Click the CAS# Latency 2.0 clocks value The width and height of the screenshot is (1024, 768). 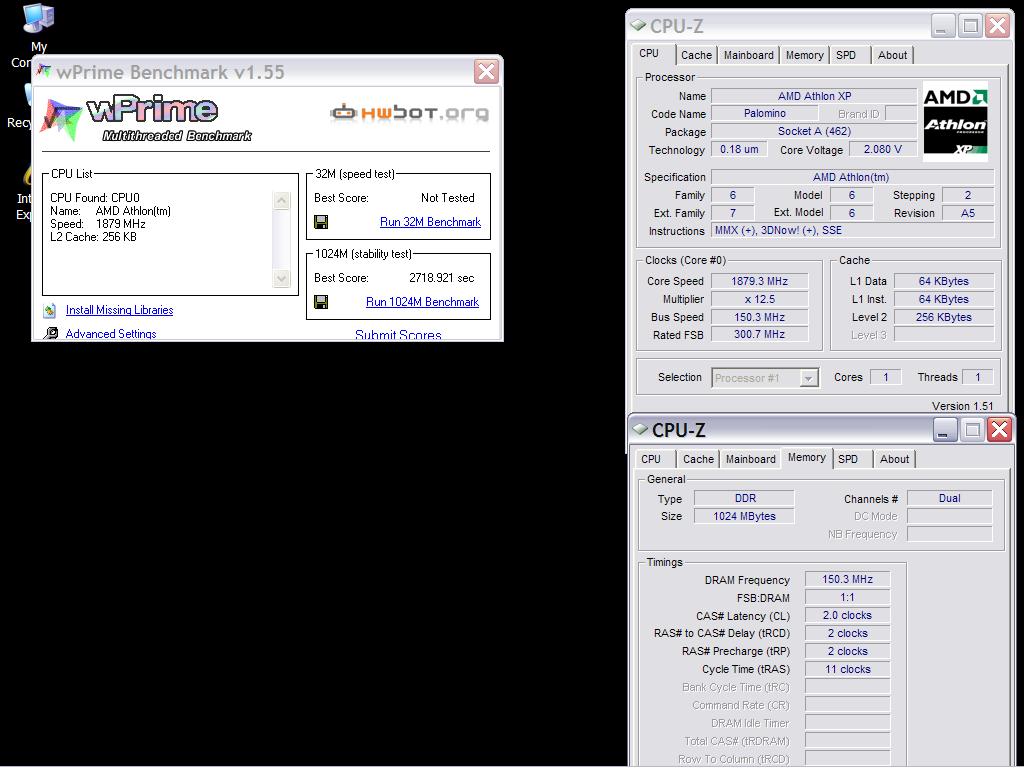pyautogui.click(x=847, y=615)
